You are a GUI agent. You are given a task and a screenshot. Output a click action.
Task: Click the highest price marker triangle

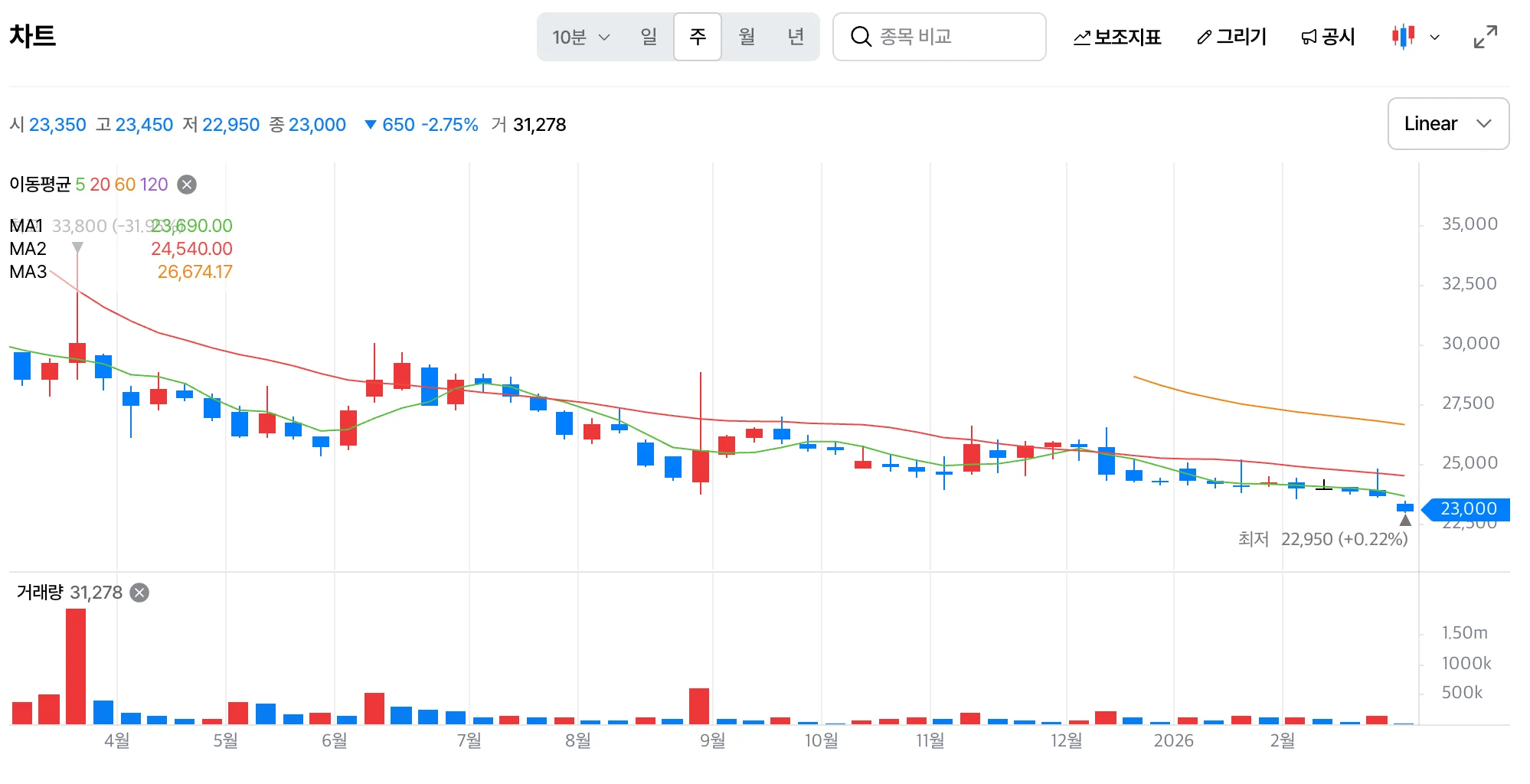pos(77,247)
